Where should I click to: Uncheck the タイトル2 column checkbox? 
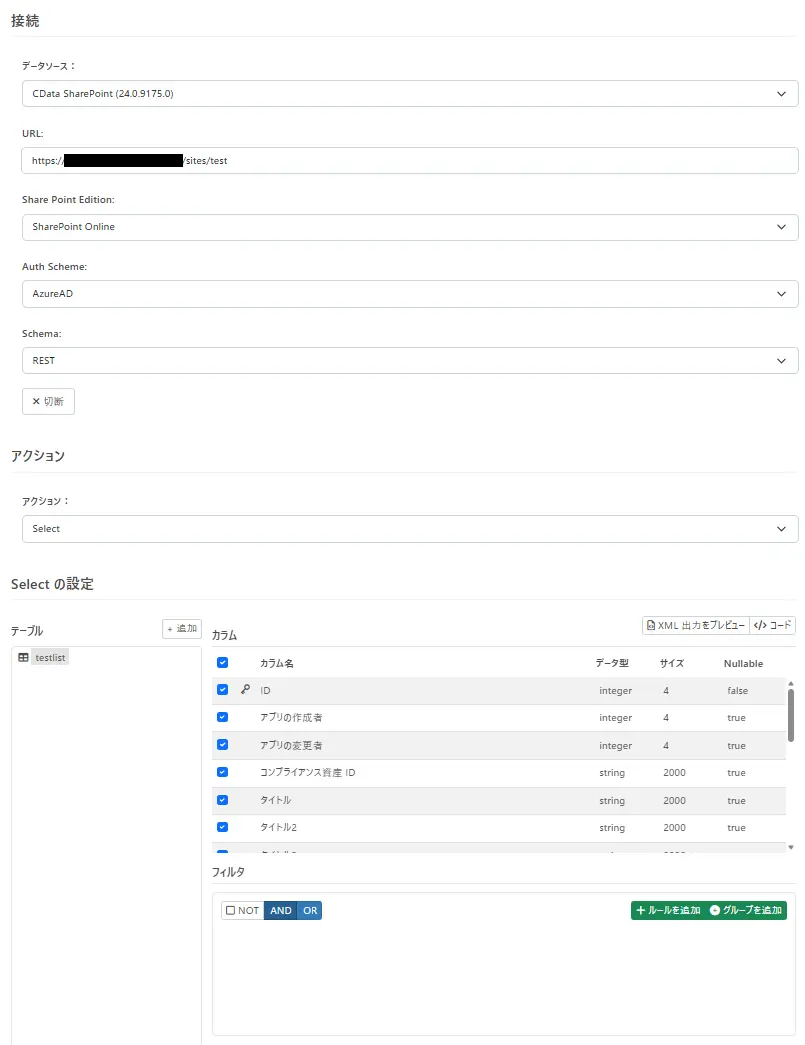[222, 827]
